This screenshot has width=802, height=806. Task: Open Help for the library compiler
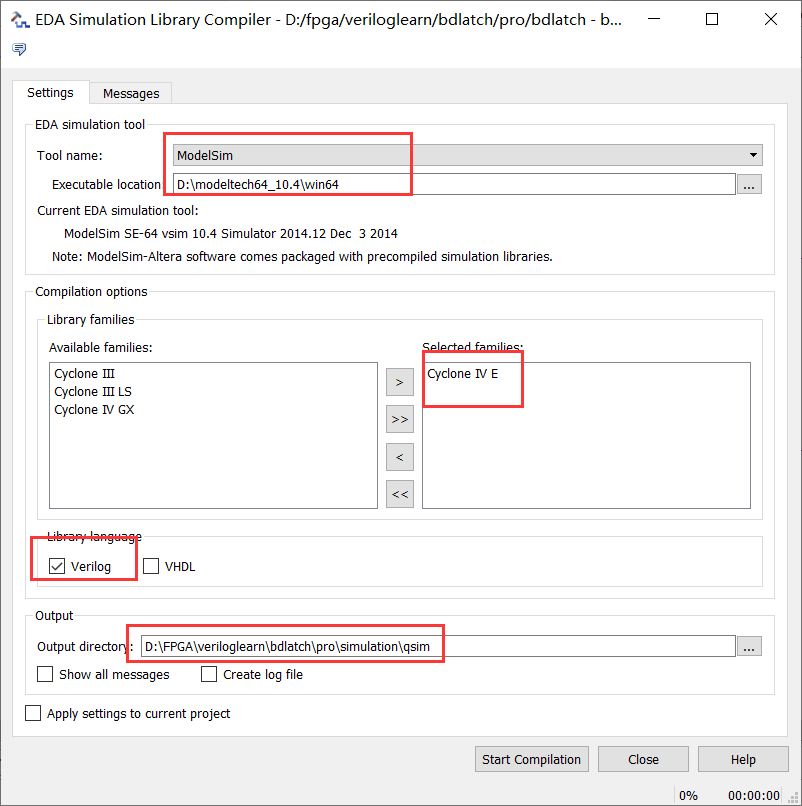(x=743, y=759)
